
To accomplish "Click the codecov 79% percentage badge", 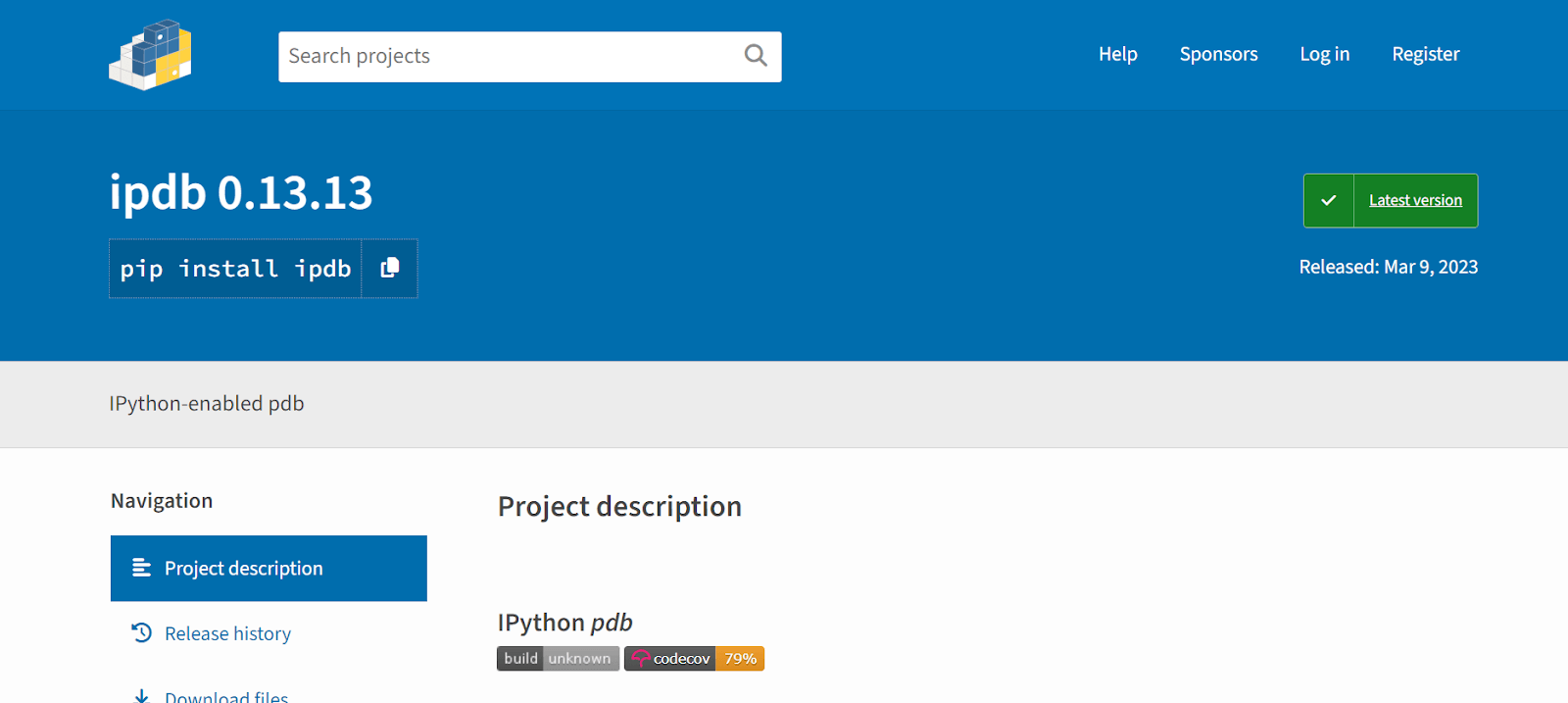I will (740, 658).
